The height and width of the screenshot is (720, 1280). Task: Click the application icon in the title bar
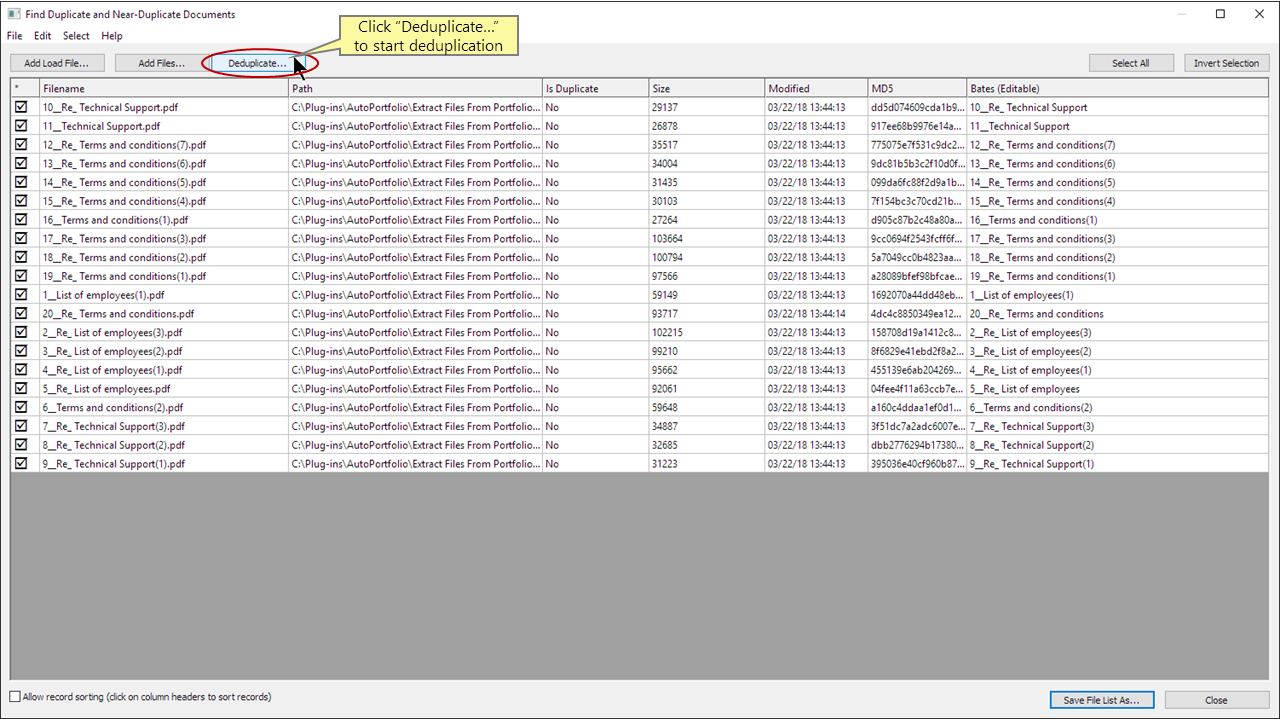[12, 14]
